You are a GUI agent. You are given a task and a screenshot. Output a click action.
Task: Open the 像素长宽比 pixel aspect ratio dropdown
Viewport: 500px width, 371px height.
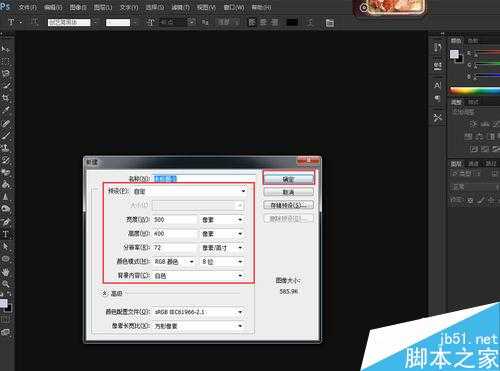pos(199,326)
